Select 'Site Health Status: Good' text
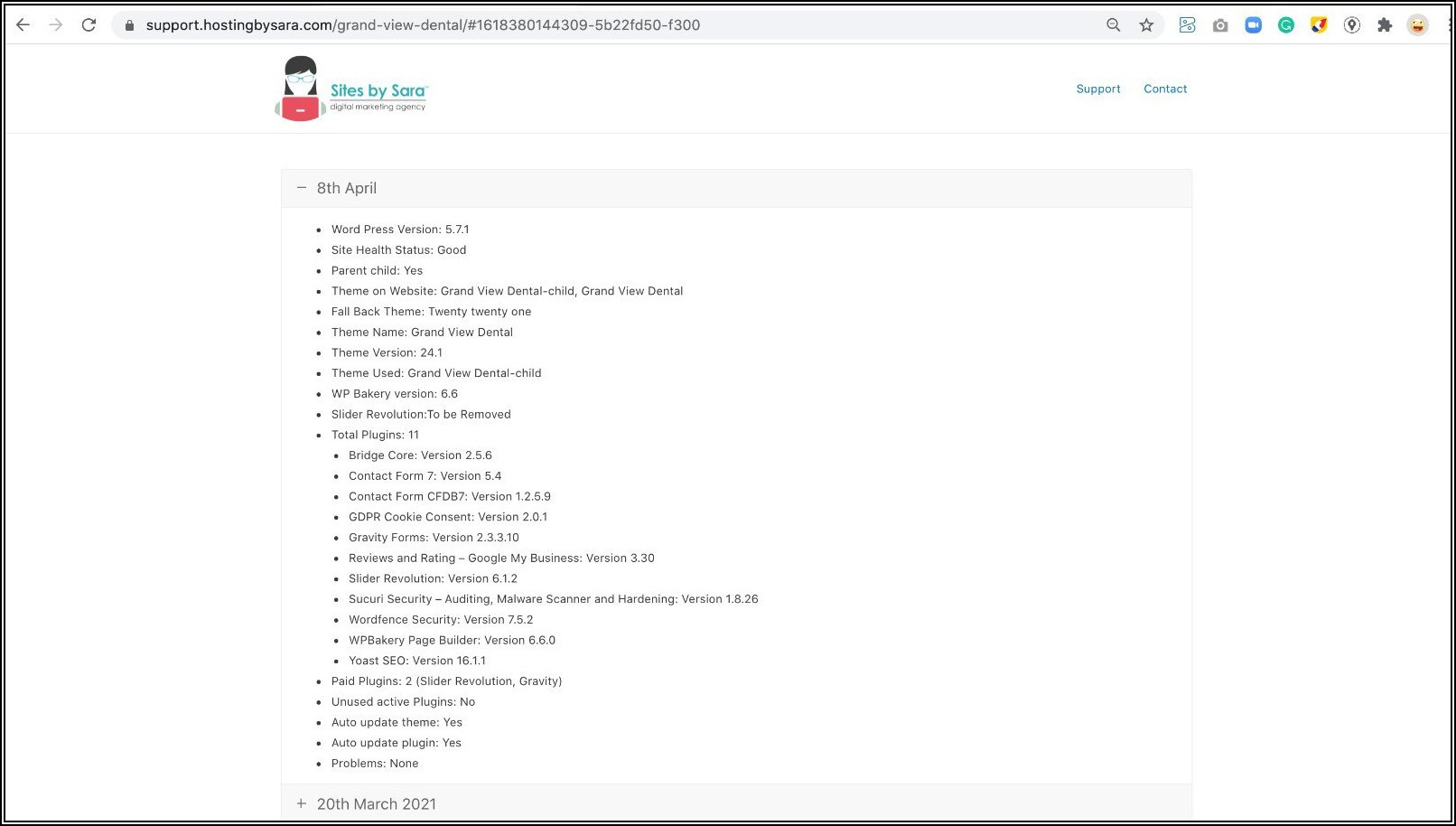1456x826 pixels. tap(398, 250)
